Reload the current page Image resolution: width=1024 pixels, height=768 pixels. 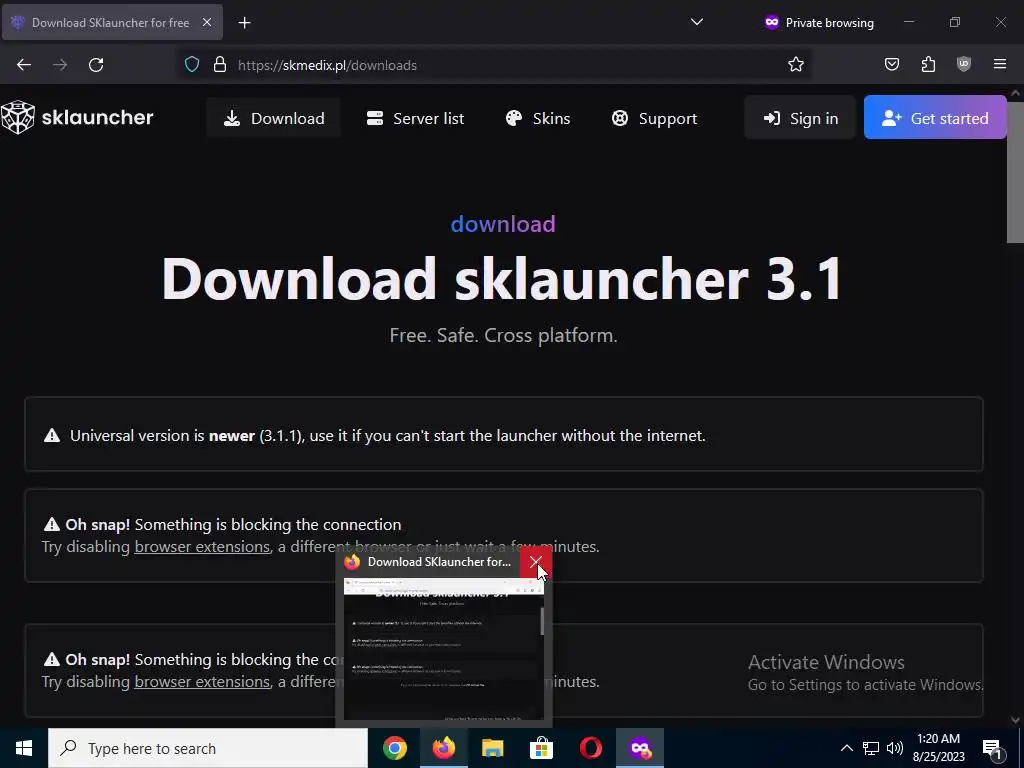tap(96, 65)
